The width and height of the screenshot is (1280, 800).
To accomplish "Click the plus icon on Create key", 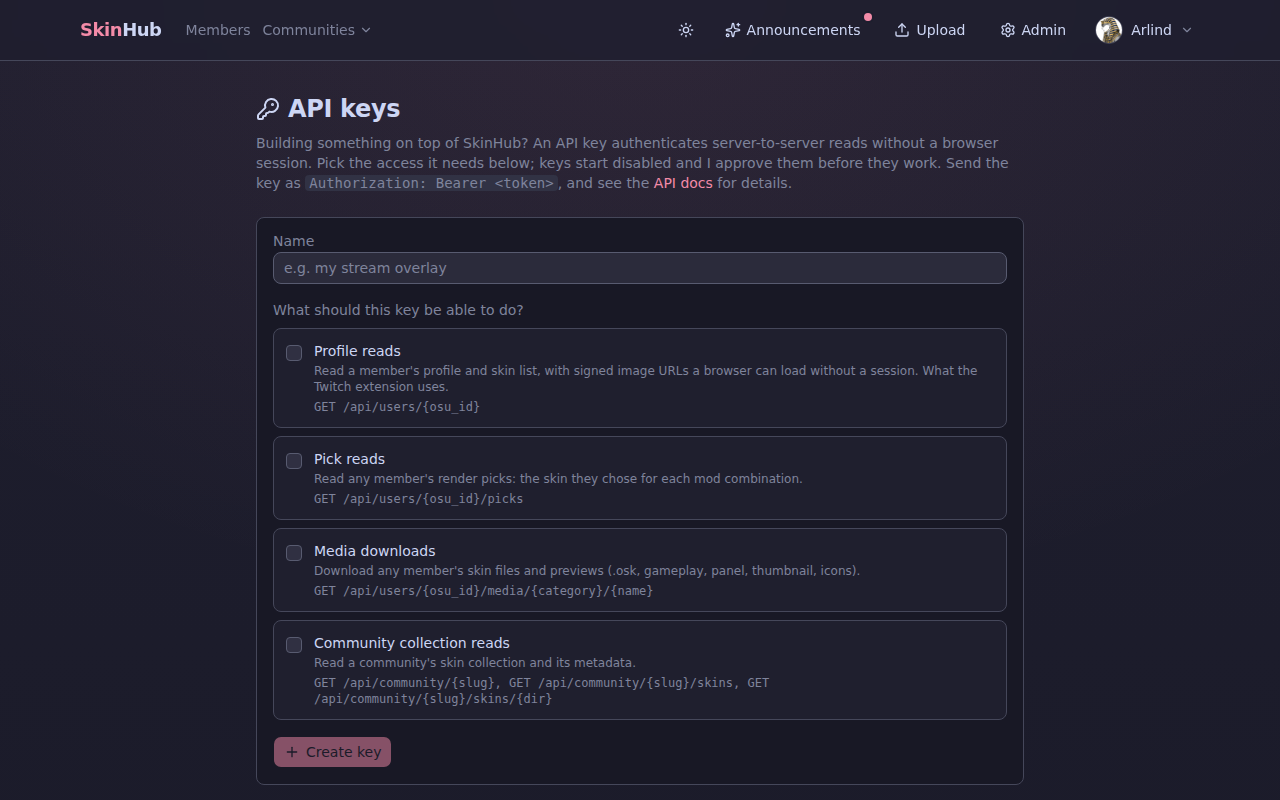I will (x=292, y=752).
